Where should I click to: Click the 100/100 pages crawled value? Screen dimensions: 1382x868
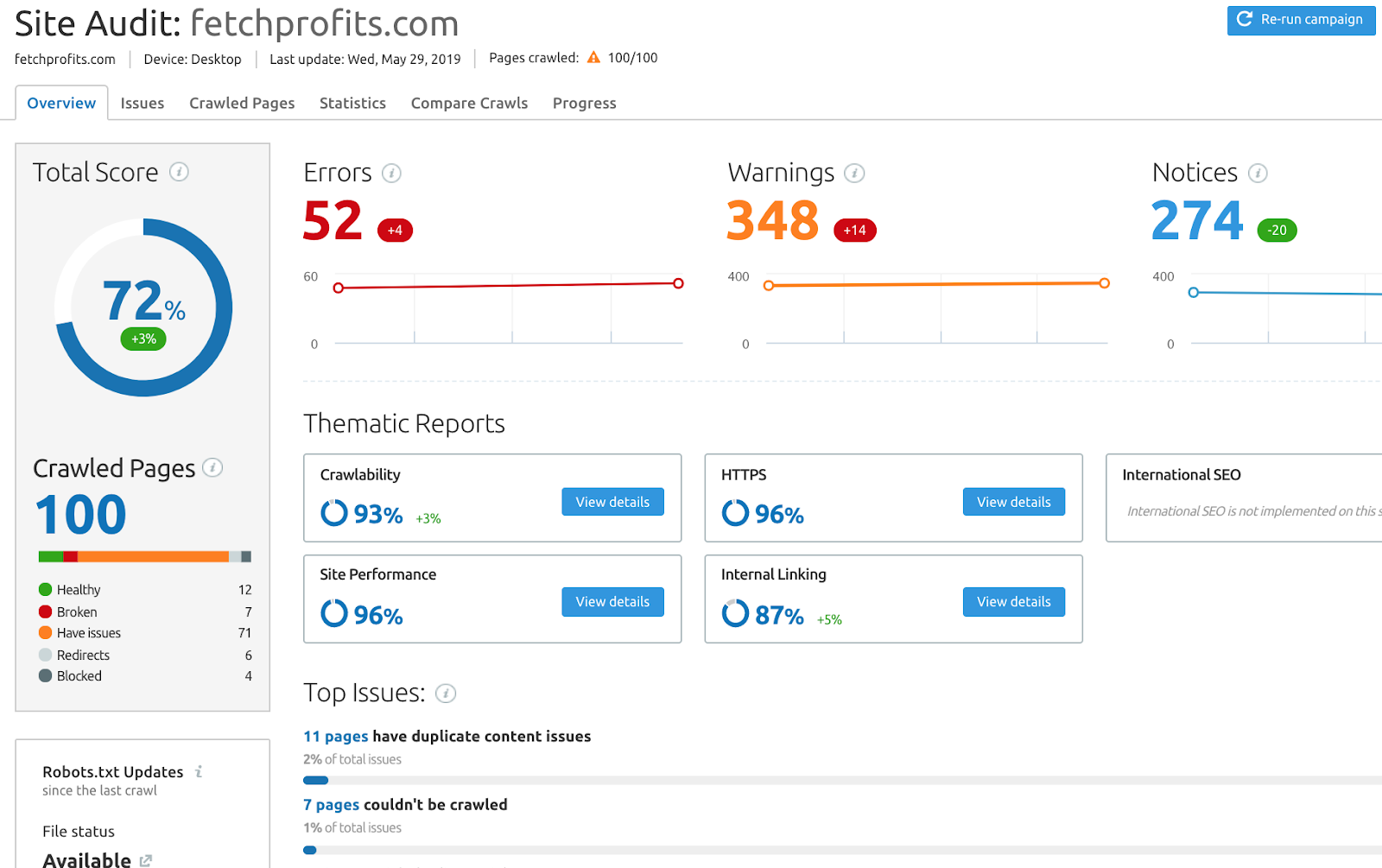point(632,58)
